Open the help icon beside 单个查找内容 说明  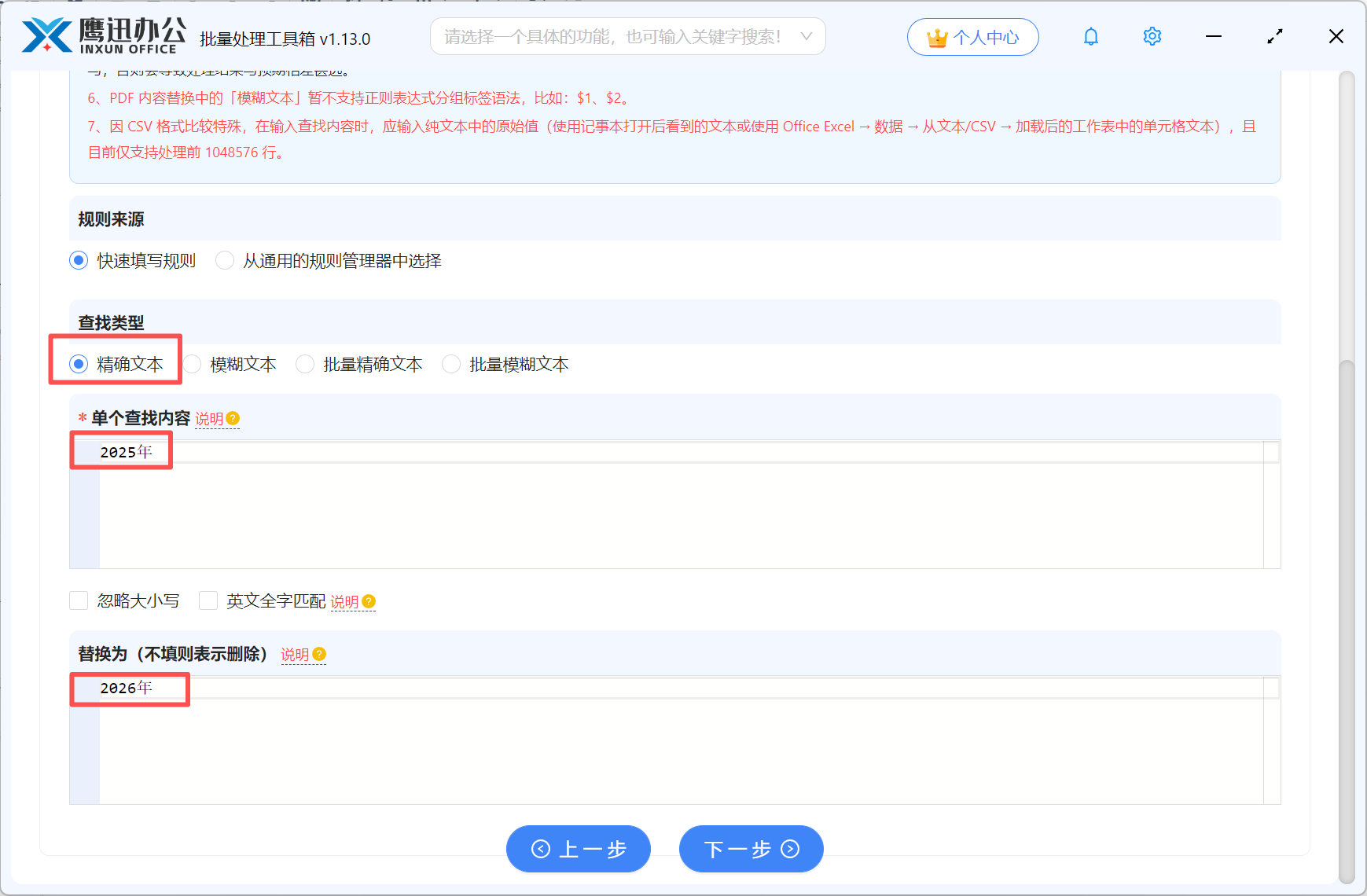pyautogui.click(x=232, y=419)
